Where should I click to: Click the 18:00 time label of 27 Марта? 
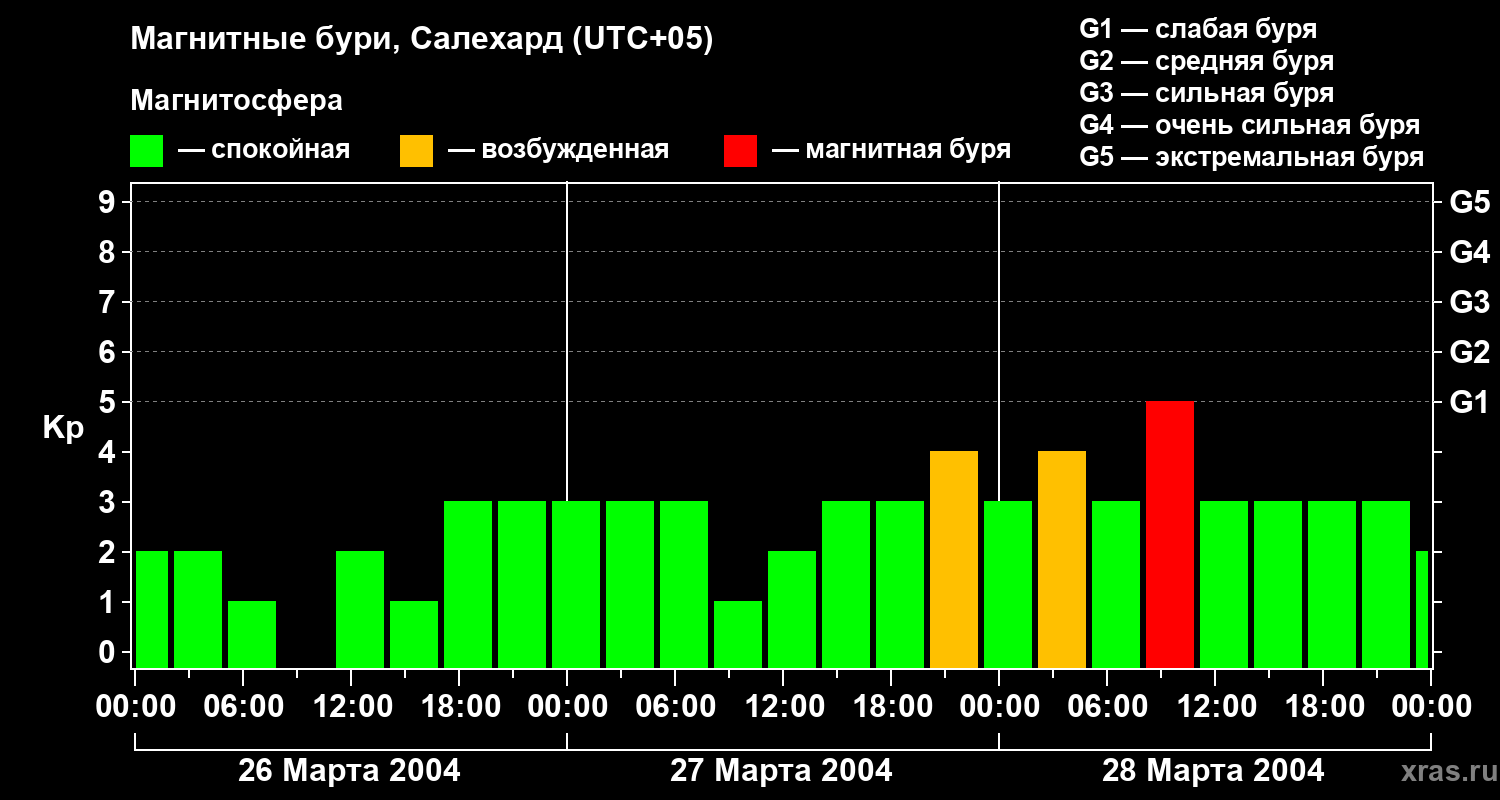891,706
